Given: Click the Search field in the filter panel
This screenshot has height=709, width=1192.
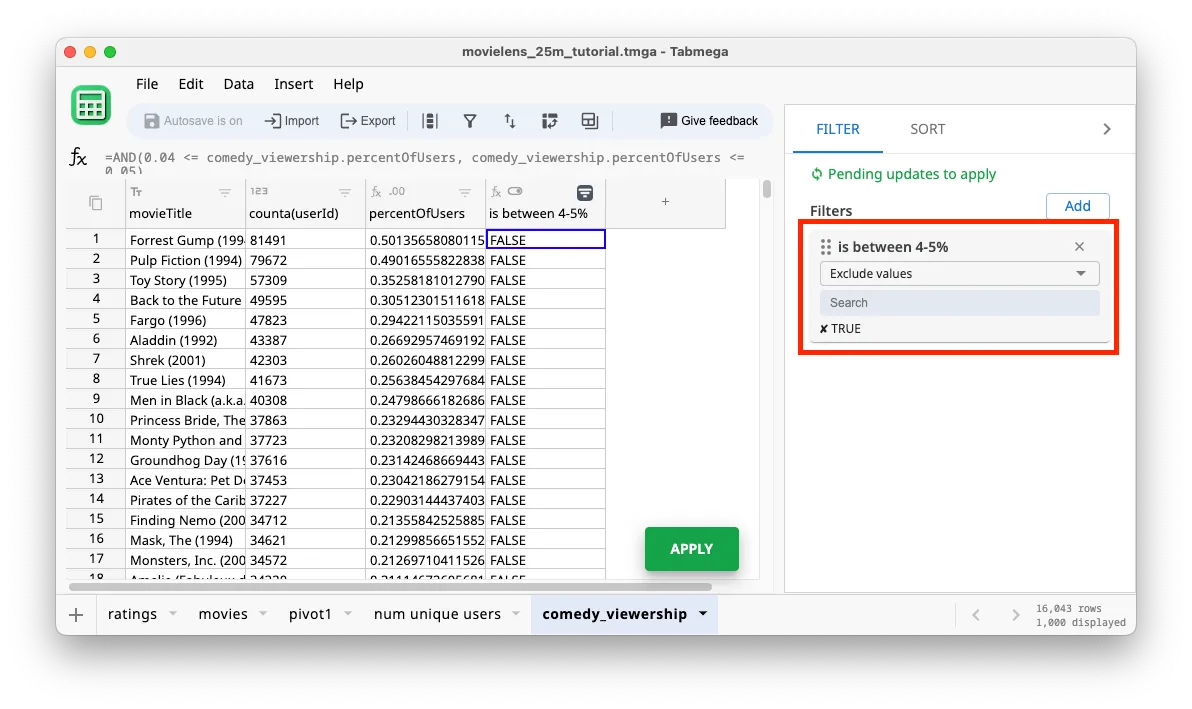Looking at the screenshot, I should (959, 302).
